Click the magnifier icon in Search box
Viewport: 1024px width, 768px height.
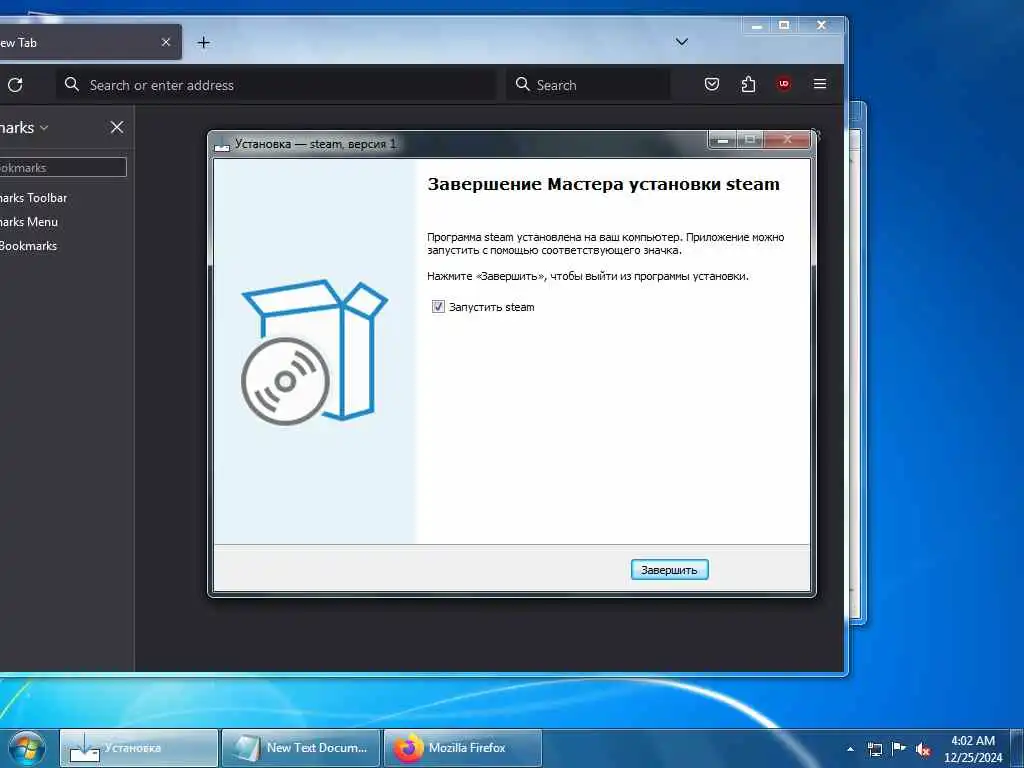click(x=522, y=84)
